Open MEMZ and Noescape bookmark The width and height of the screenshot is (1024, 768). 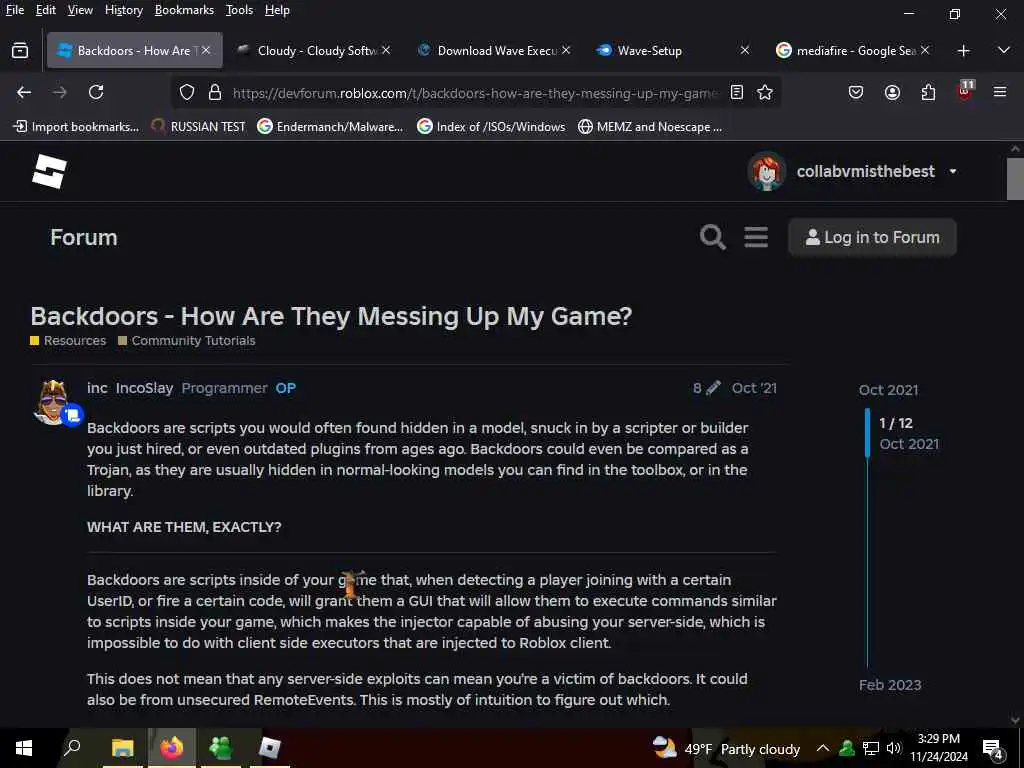(x=650, y=127)
